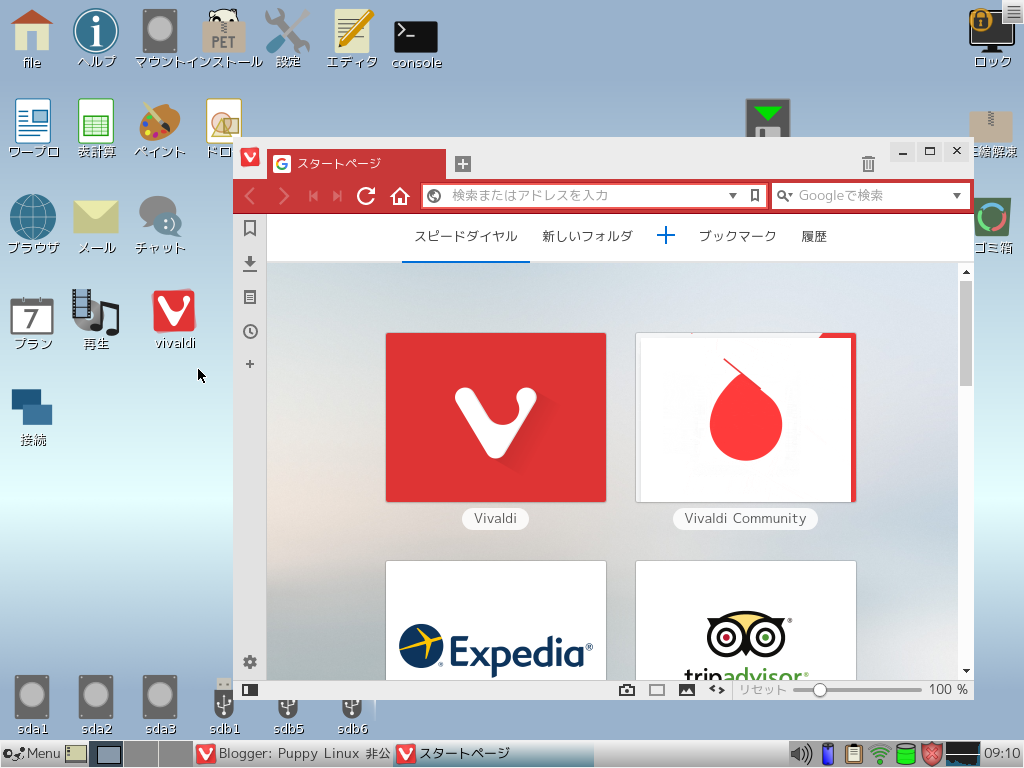The image size is (1024, 768).
Task: Click the zoom slider handle
Action: [x=820, y=690]
